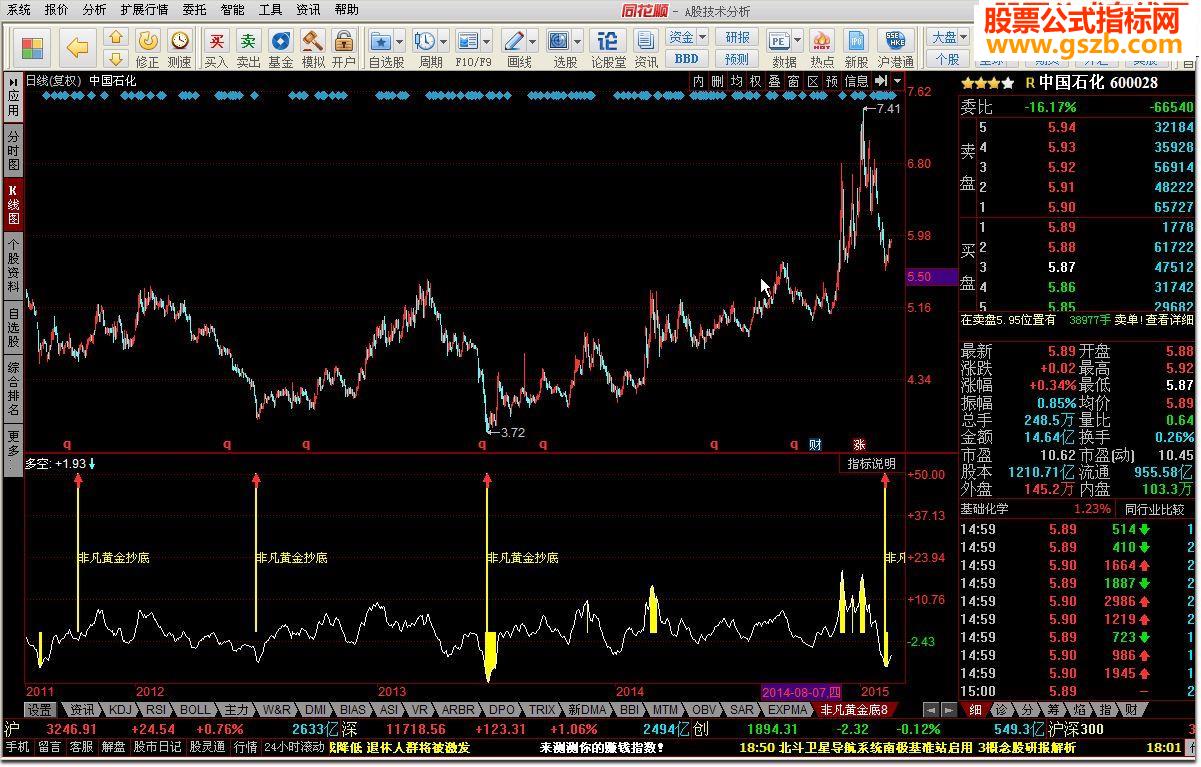Open the 指标说明 indicator description button
The image size is (1201, 767).
coord(872,464)
